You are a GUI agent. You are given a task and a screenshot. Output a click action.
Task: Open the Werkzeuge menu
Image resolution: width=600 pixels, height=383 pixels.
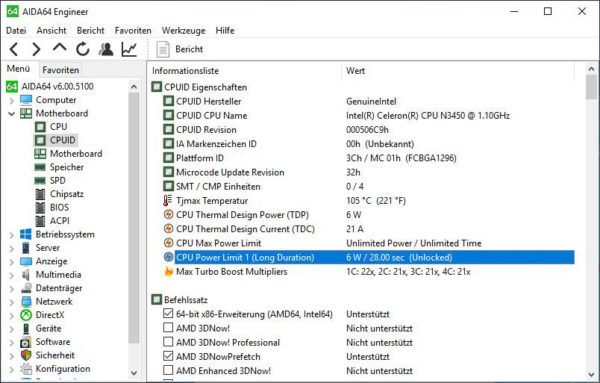pyautogui.click(x=183, y=30)
